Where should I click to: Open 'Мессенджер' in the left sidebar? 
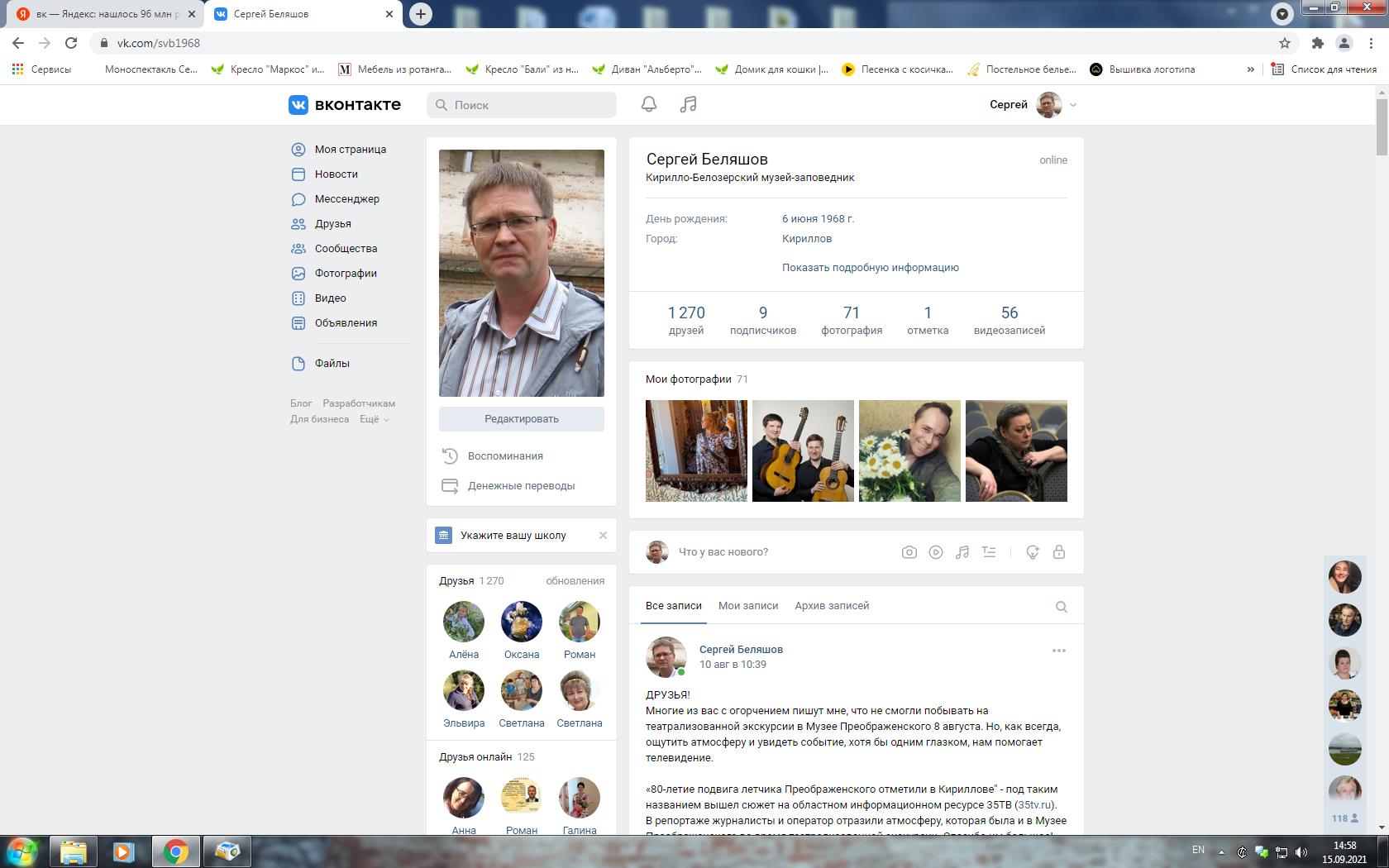346,198
